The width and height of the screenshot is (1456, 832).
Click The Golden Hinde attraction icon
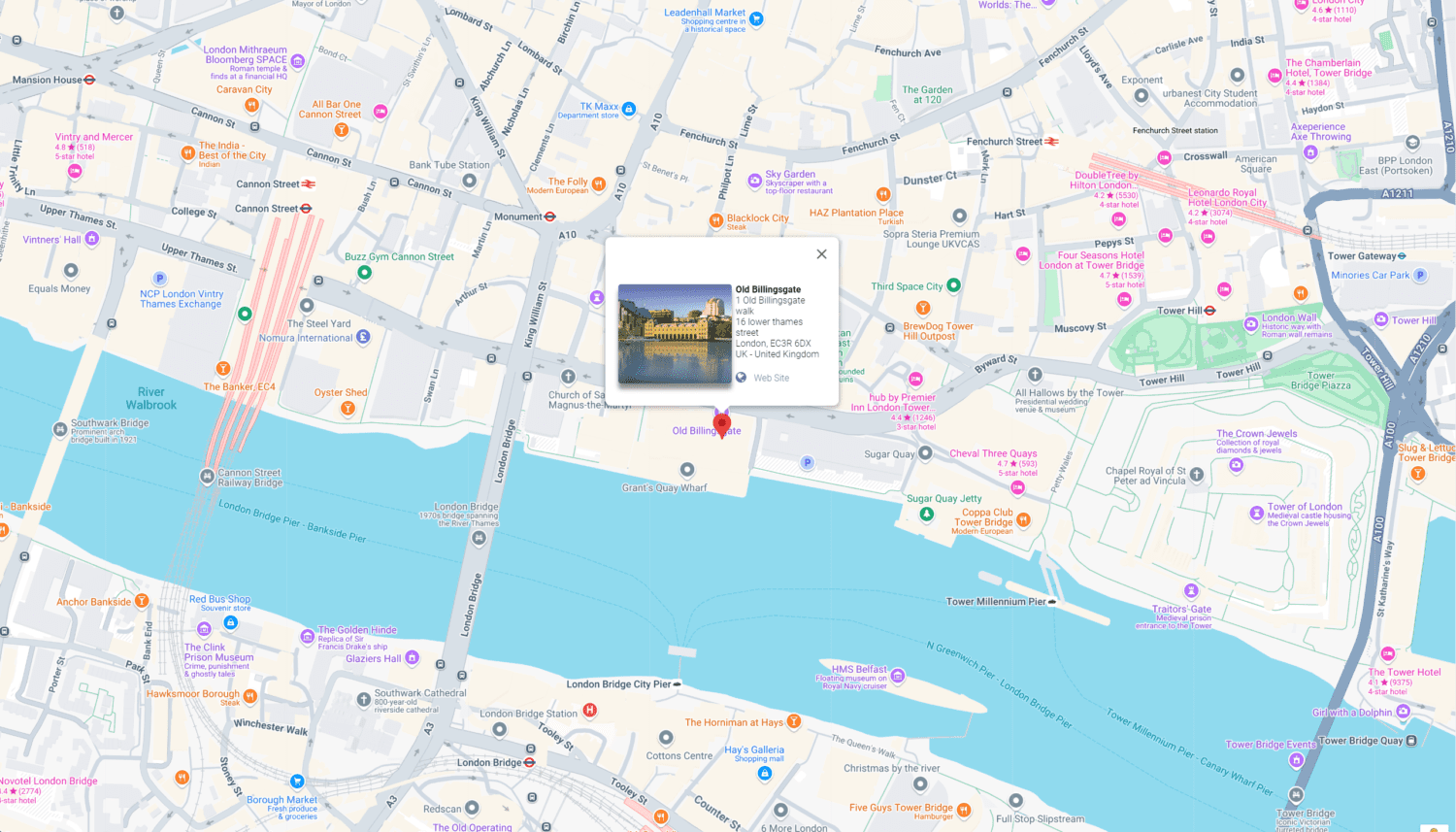[308, 637]
